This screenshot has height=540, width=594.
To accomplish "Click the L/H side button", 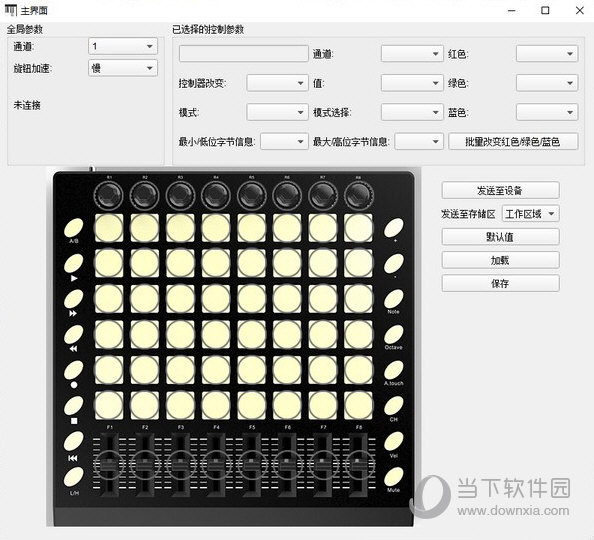I will coord(73,476).
